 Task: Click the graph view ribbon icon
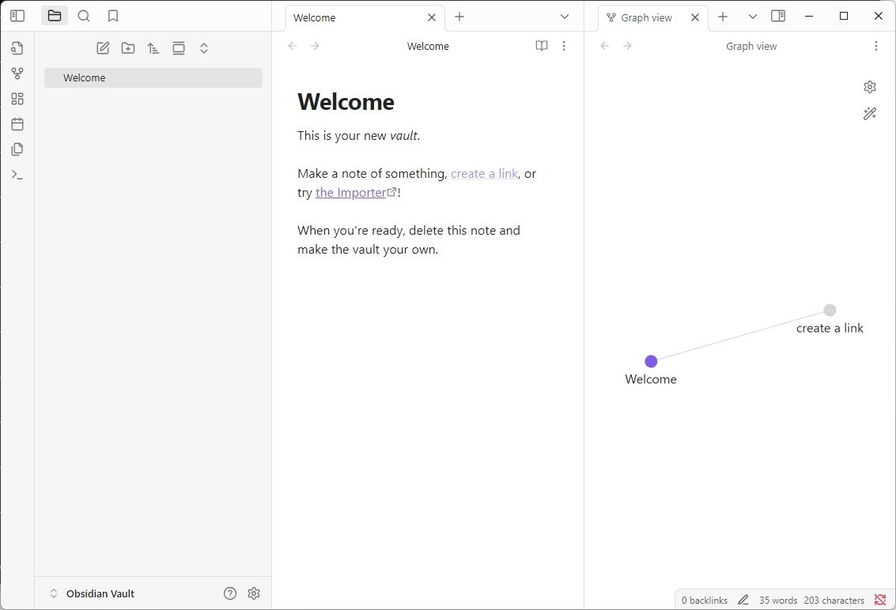point(17,74)
